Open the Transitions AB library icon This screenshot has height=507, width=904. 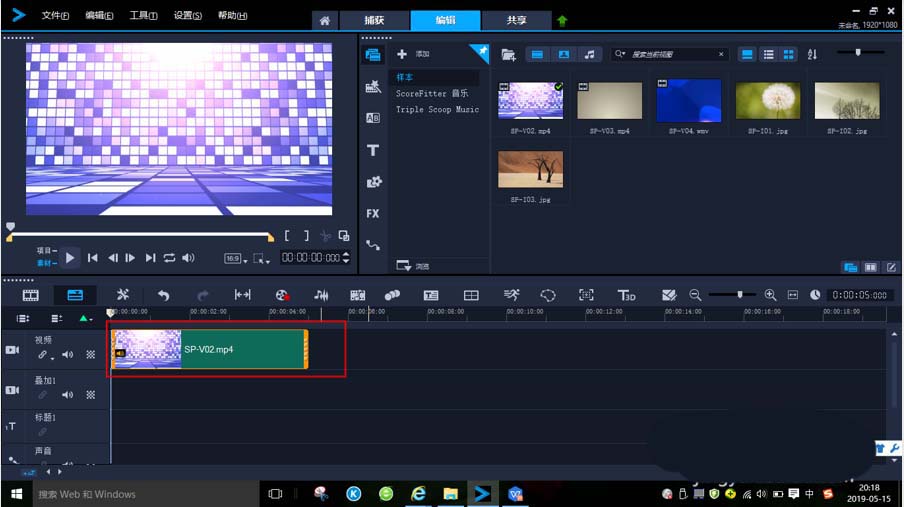[372, 118]
